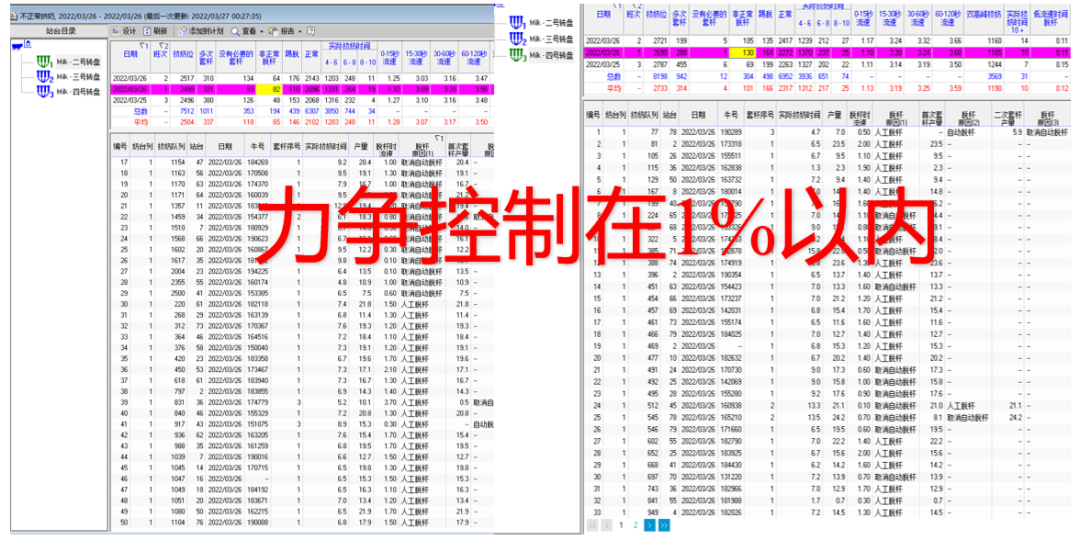Select green 二号转盘 milking icon in left tree
Screen dimensions: 1080x540
(x=45, y=63)
